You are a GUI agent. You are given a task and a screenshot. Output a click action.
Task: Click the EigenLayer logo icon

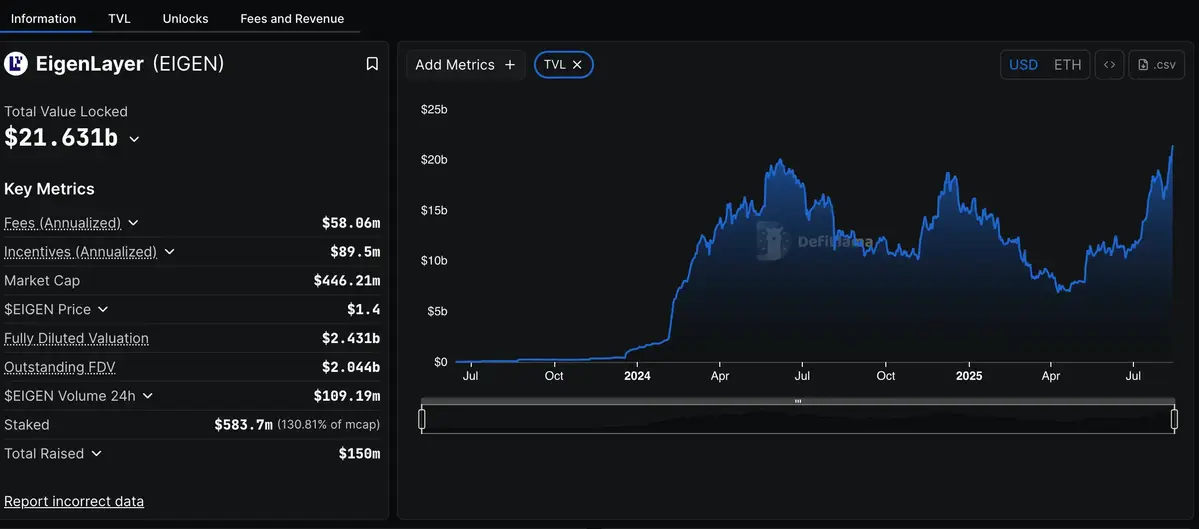[16, 64]
